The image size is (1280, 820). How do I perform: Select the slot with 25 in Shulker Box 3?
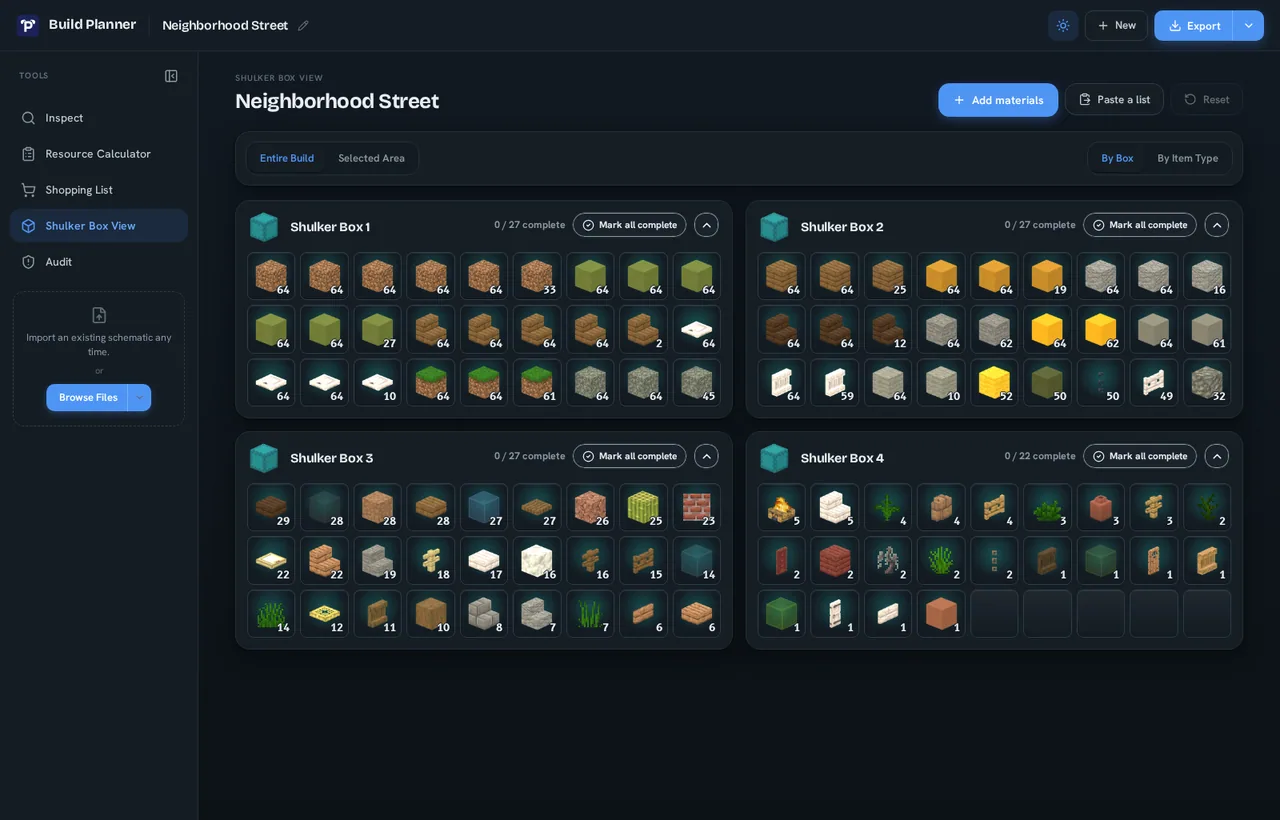643,507
